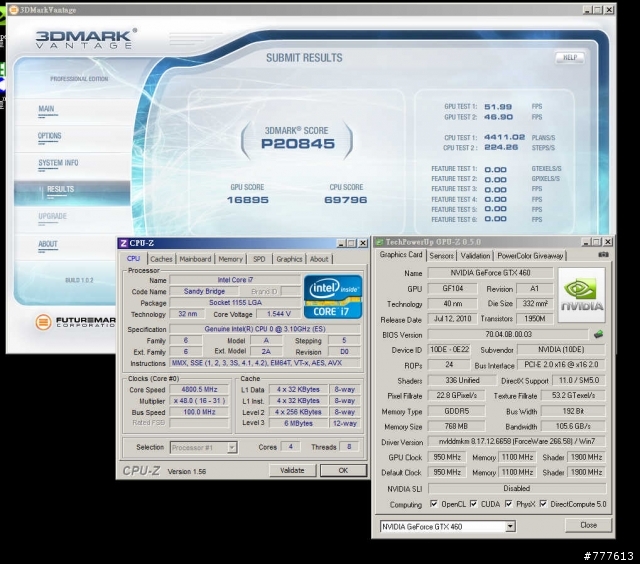Click the BIOS Version field 70.04.0B.00.03
This screenshot has height=564, width=640.
pos(508,334)
